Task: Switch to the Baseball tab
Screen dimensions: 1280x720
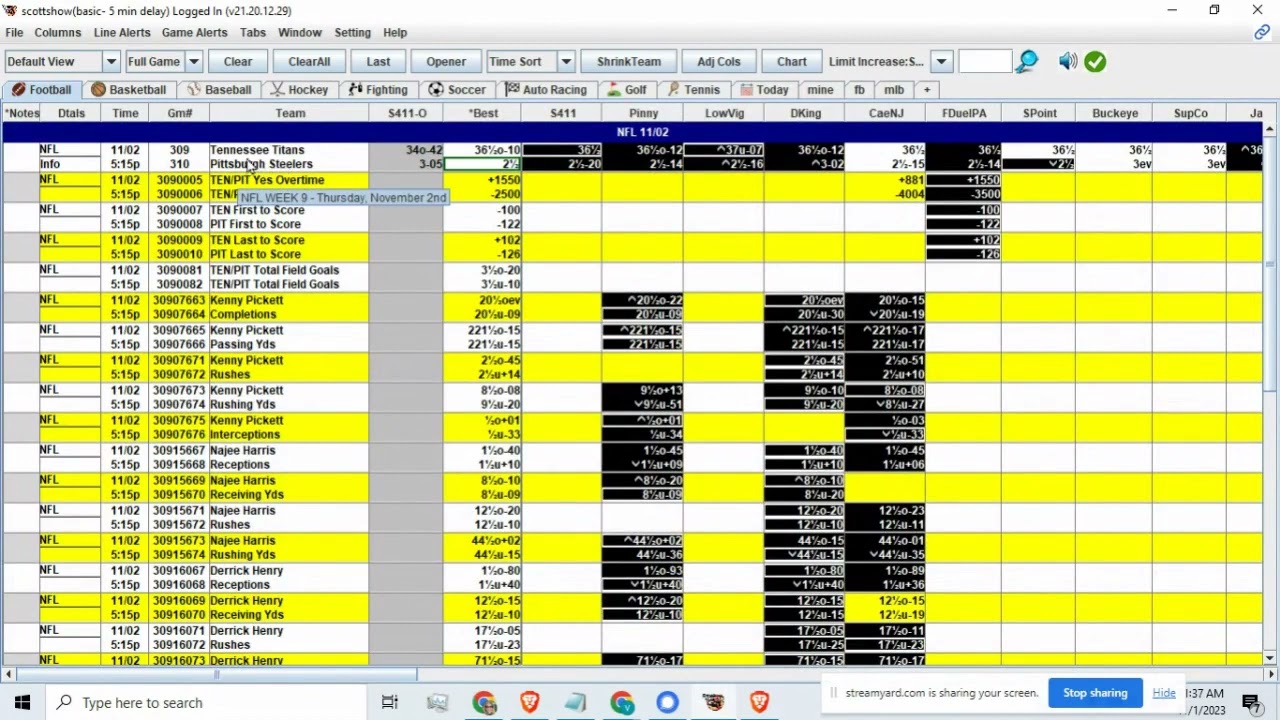Action: coord(218,90)
